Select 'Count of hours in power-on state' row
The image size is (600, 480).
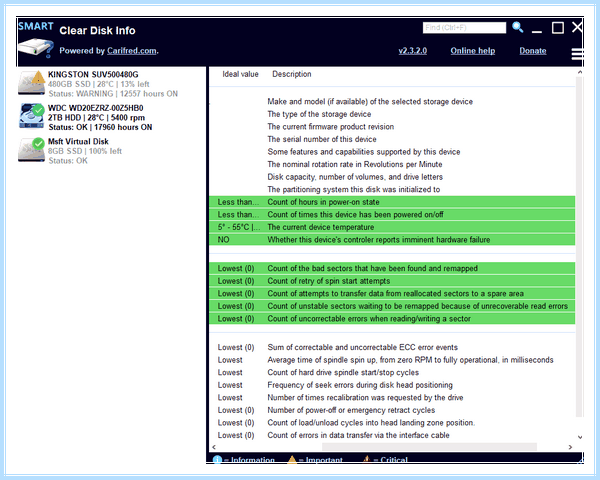[392, 202]
